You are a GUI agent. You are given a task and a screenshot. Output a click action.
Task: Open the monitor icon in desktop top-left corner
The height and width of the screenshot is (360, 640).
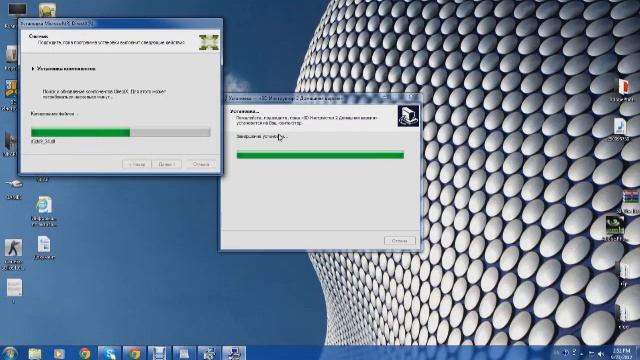(x=17, y=9)
